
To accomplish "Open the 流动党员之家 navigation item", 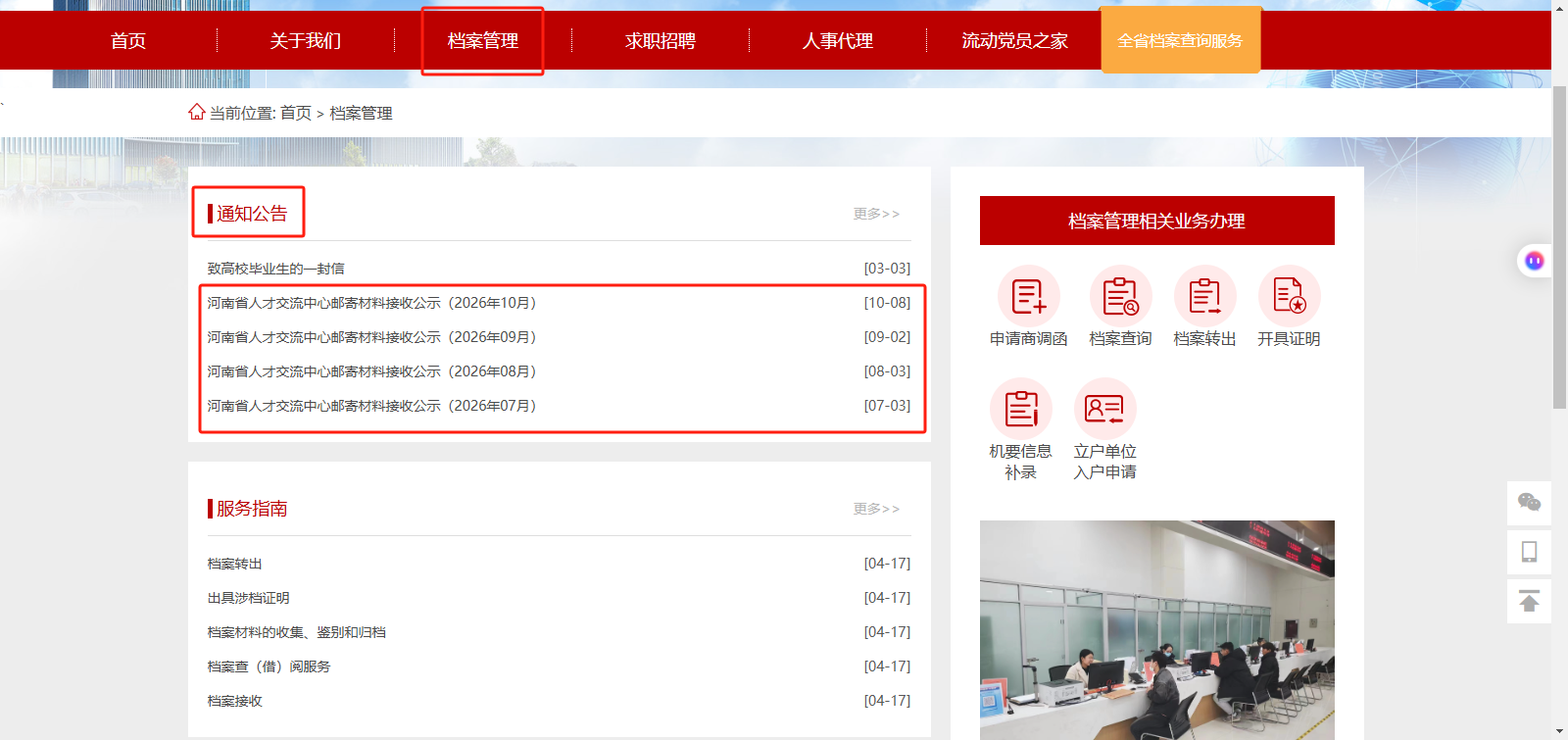I will pos(1015,41).
